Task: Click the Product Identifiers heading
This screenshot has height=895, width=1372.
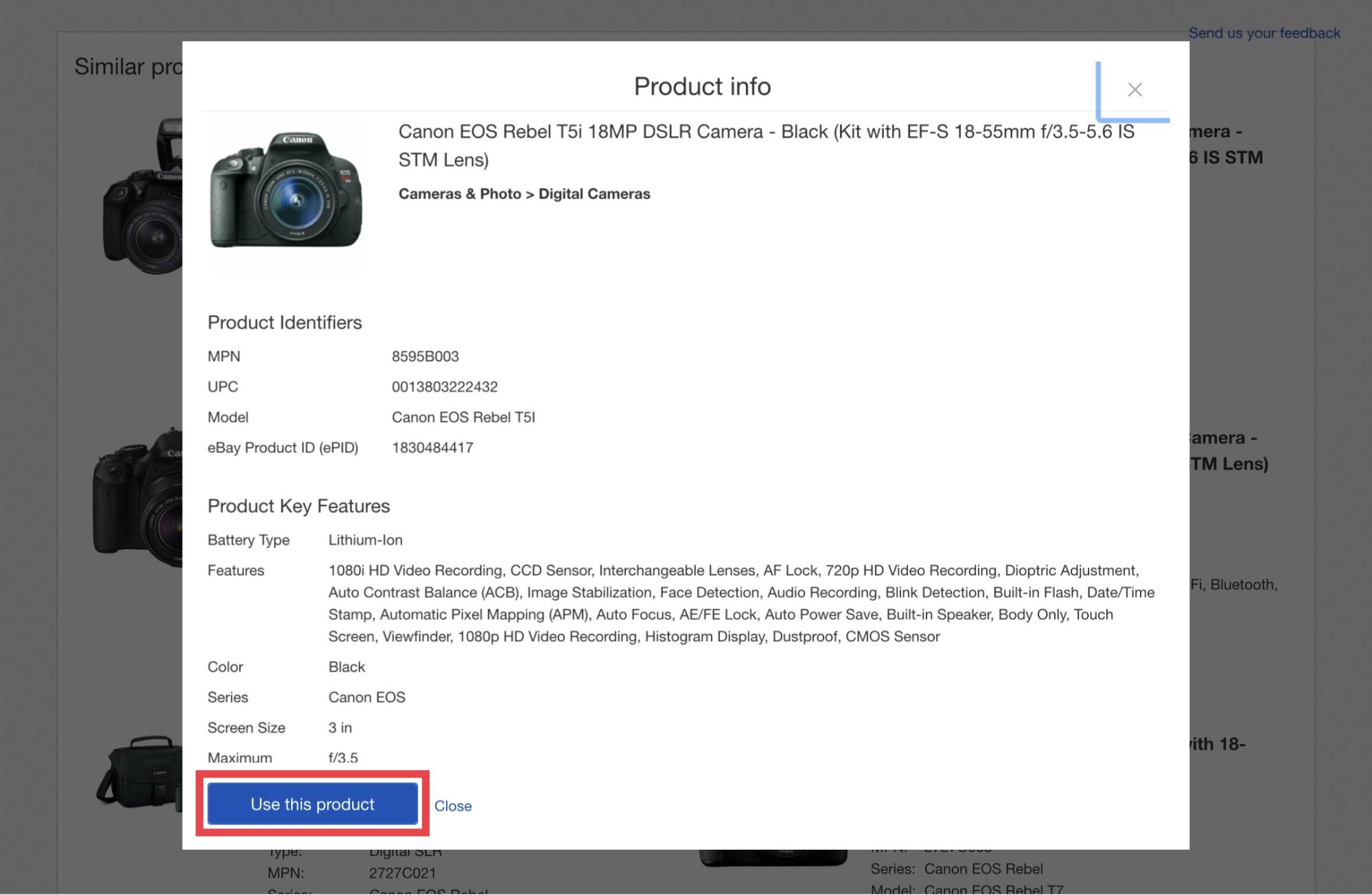Action: [x=285, y=323]
